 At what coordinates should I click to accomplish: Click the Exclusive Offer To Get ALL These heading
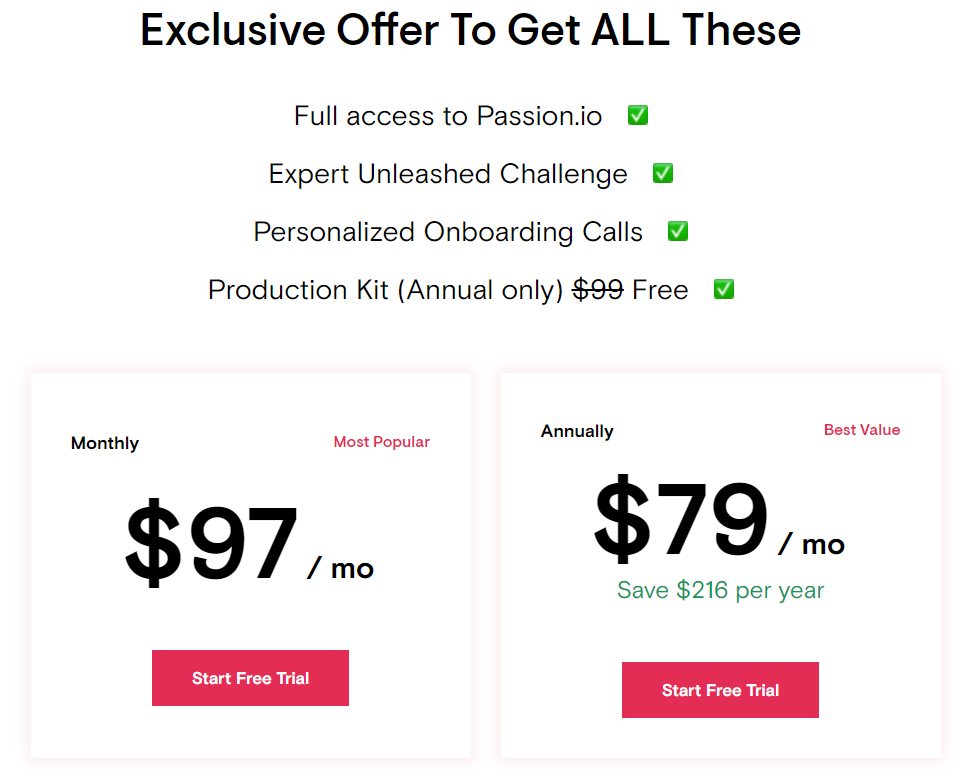pyautogui.click(x=470, y=30)
